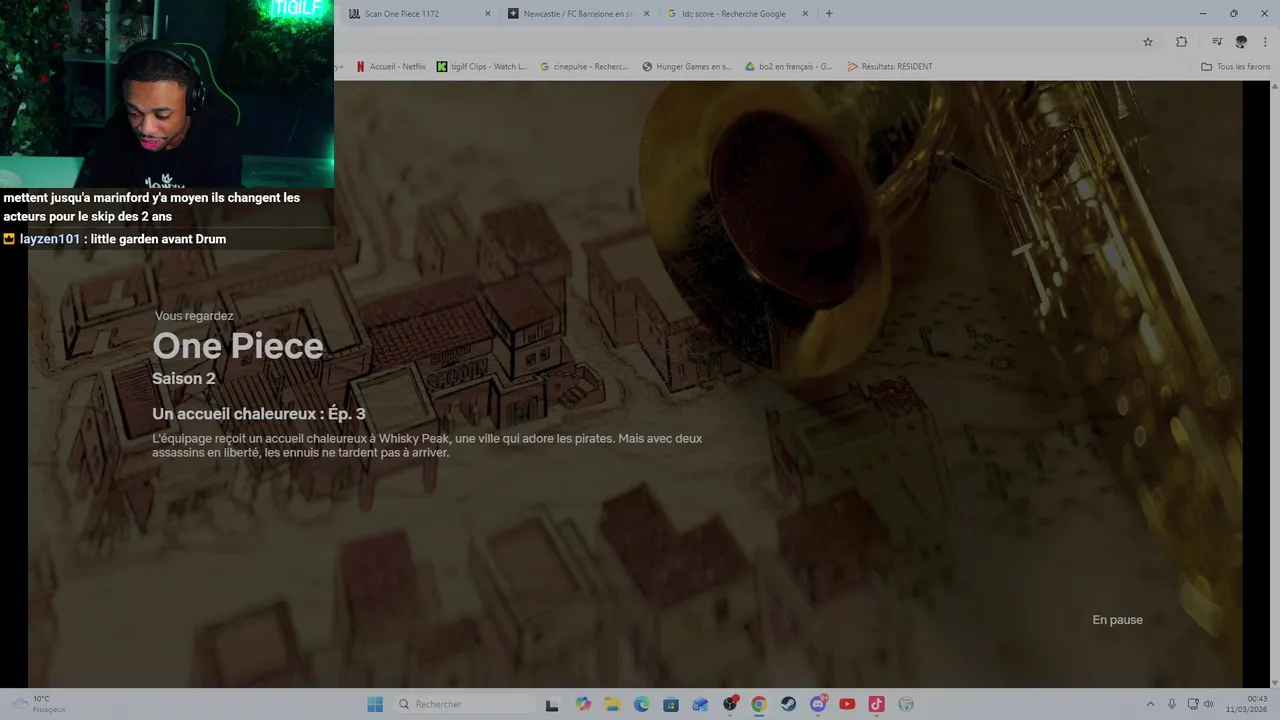
Task: Open Discord from the taskbar
Action: pyautogui.click(x=818, y=704)
